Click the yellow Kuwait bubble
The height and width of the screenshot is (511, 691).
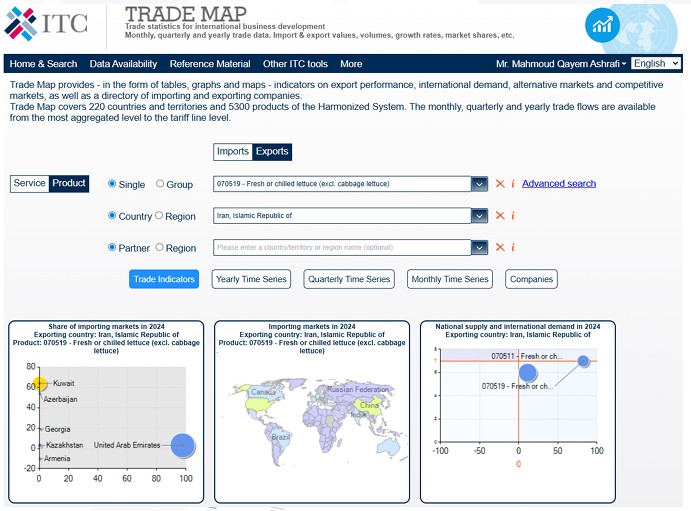(40, 384)
